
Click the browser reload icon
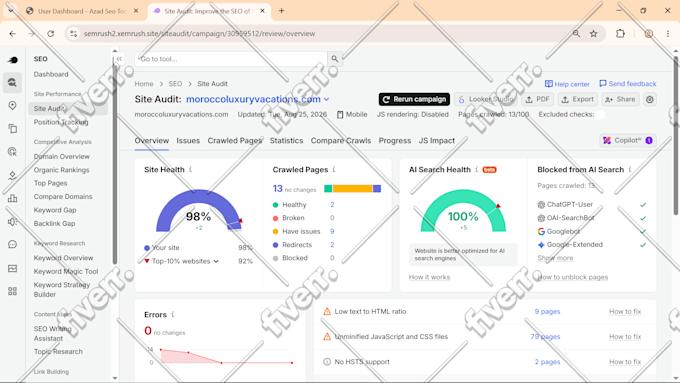(51, 33)
